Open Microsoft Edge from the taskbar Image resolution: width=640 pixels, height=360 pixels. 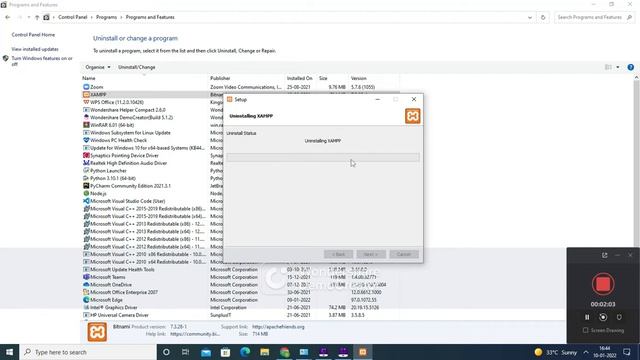point(245,352)
